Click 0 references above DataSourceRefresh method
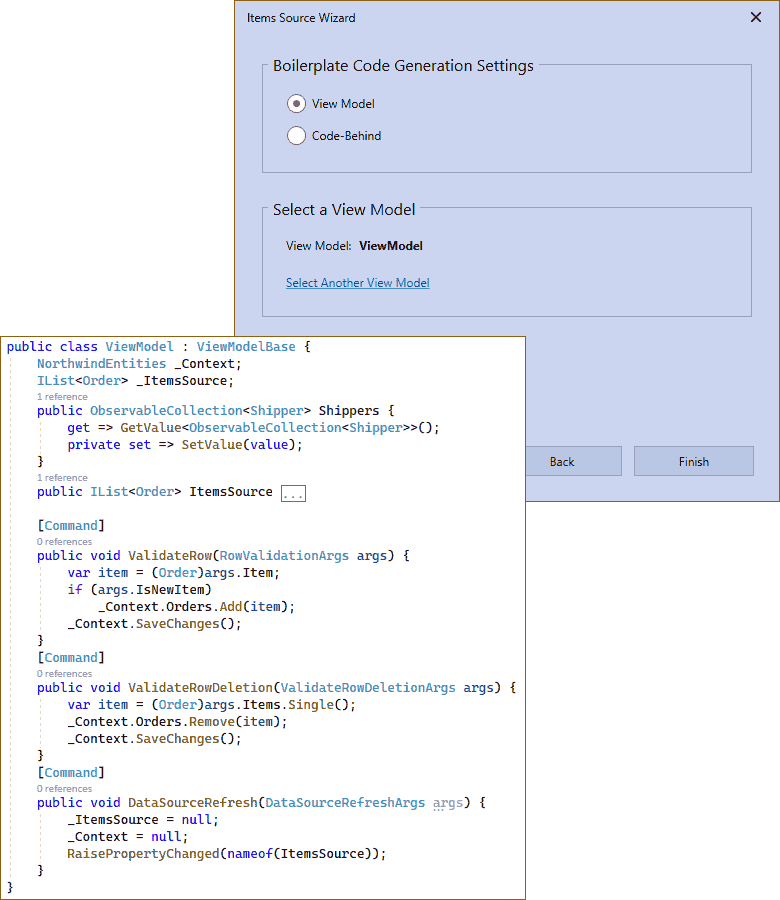Screen dimensions: 780x900 coord(64,789)
